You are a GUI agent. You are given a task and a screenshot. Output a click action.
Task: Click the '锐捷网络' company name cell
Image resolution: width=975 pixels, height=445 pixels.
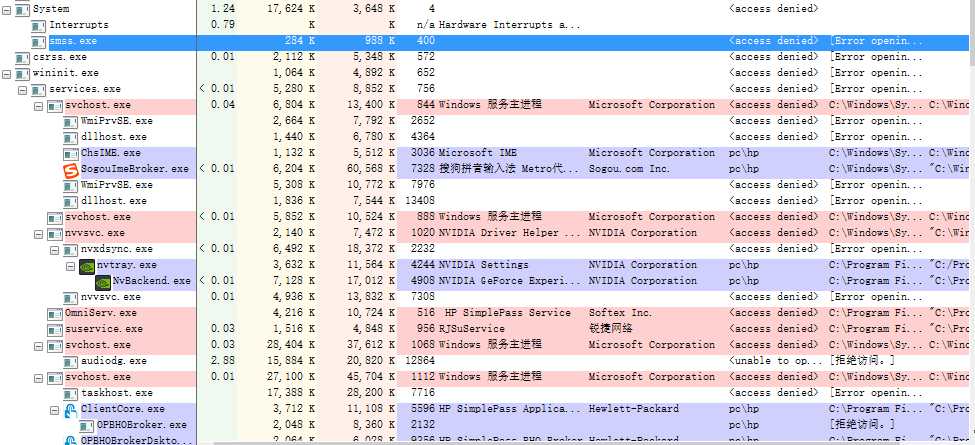pos(611,329)
